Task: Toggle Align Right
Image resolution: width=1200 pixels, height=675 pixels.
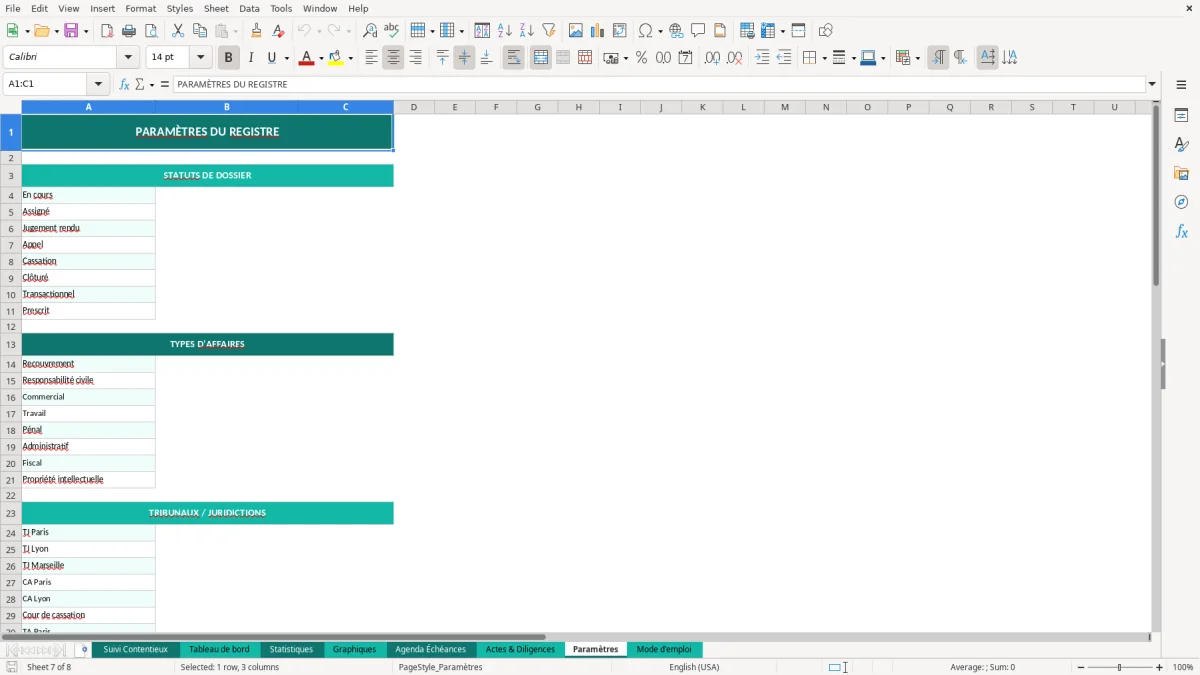Action: pos(415,58)
